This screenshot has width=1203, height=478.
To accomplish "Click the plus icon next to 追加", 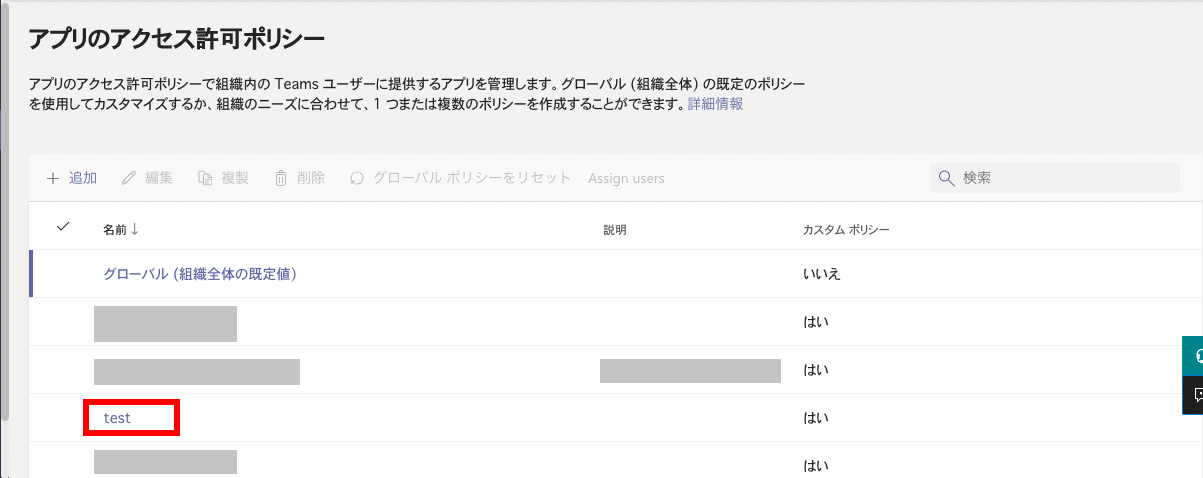I will [52, 178].
